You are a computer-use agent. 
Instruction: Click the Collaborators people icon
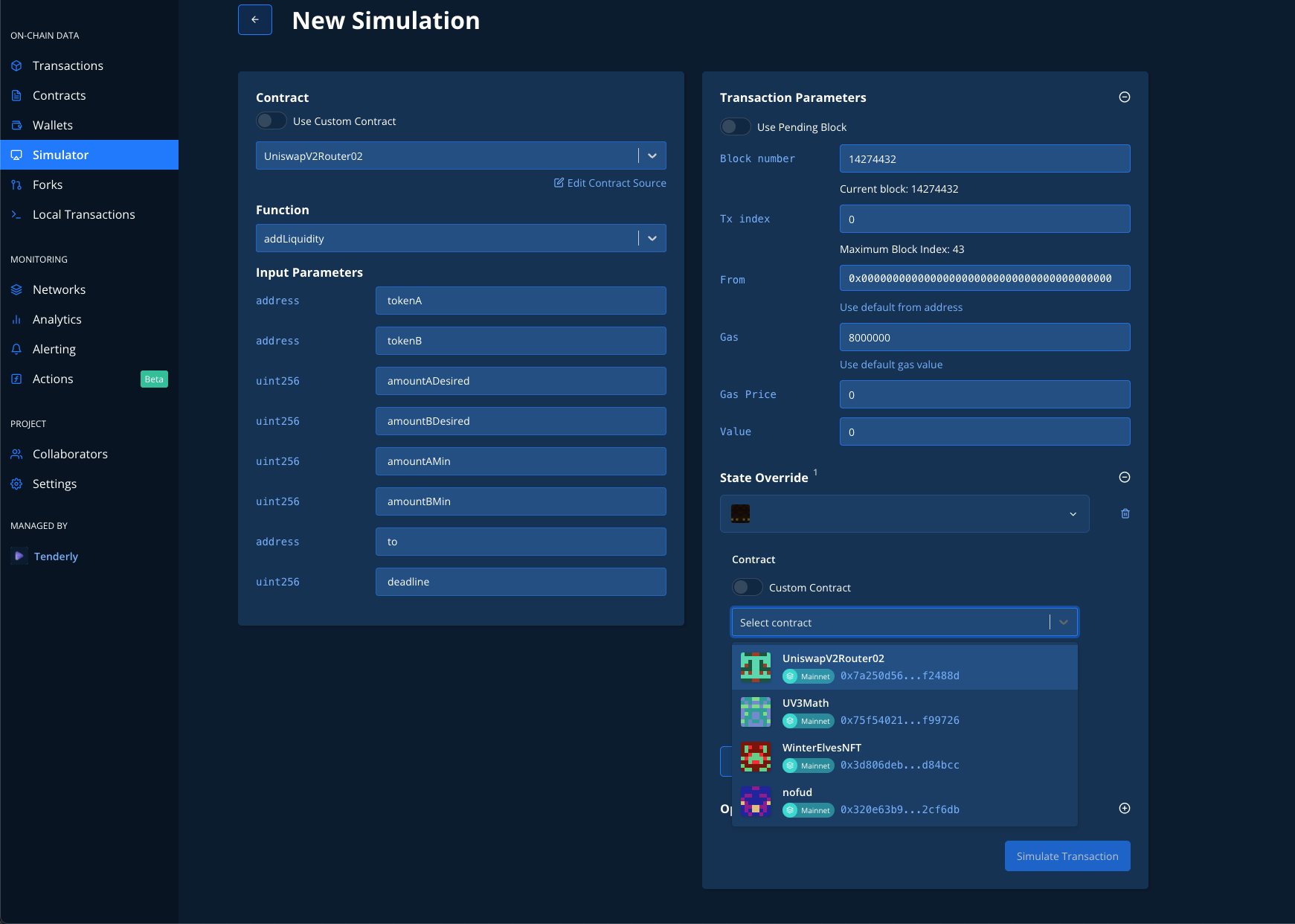(x=16, y=454)
